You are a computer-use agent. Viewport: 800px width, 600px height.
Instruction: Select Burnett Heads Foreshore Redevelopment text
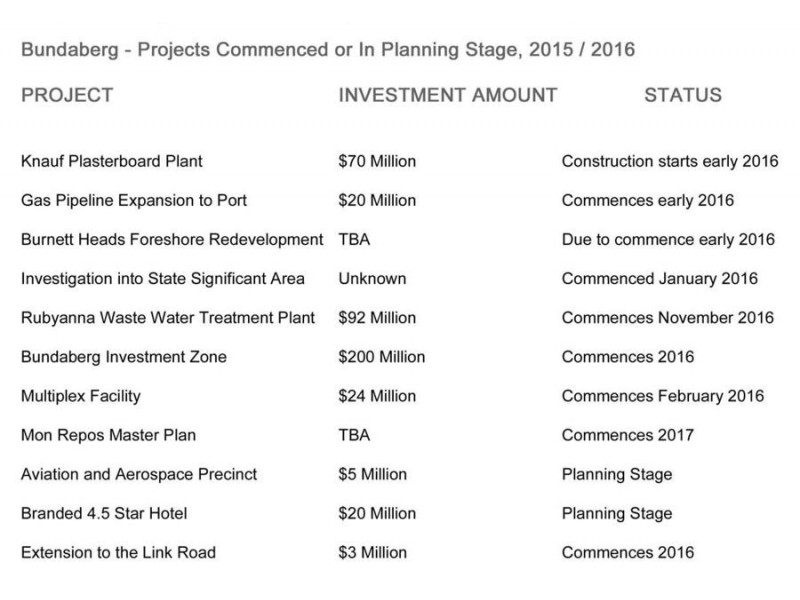pos(171,240)
